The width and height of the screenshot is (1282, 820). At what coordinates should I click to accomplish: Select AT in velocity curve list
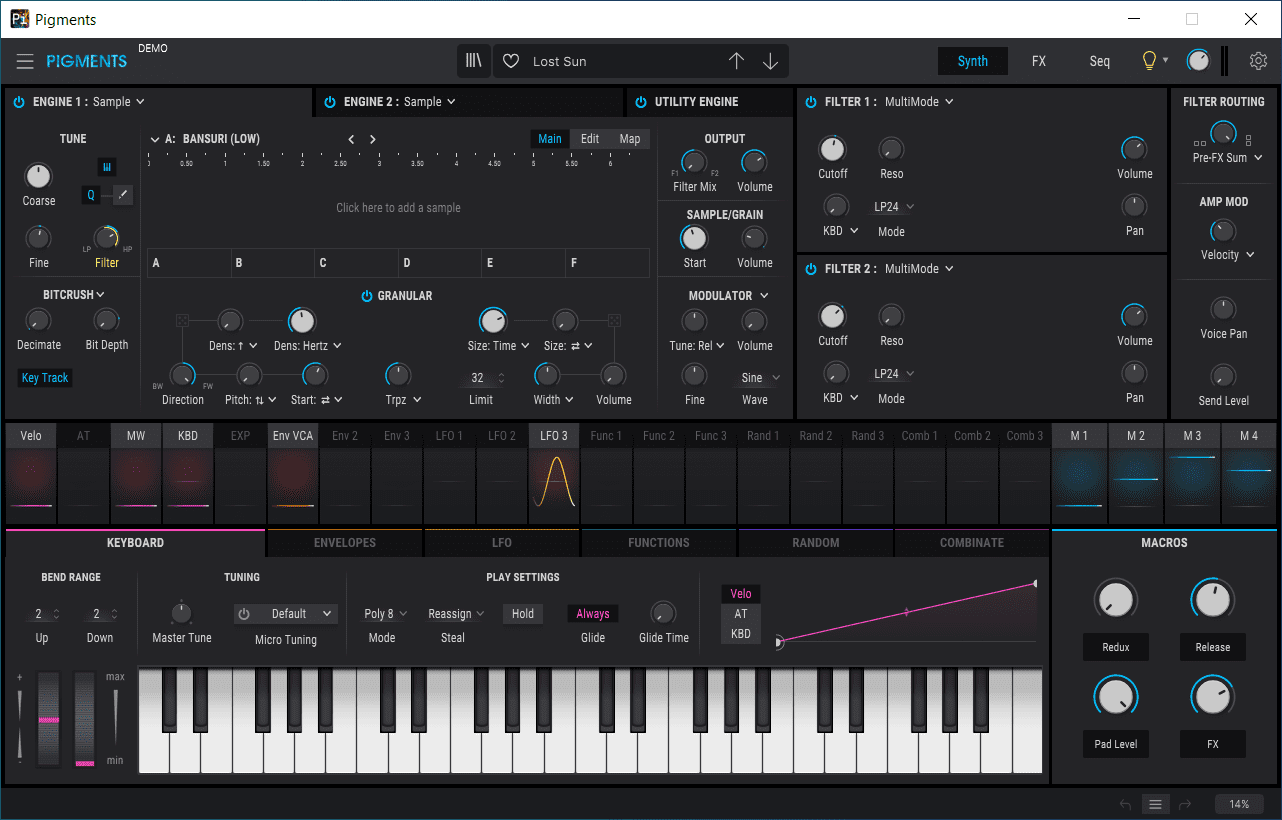[x=741, y=614]
